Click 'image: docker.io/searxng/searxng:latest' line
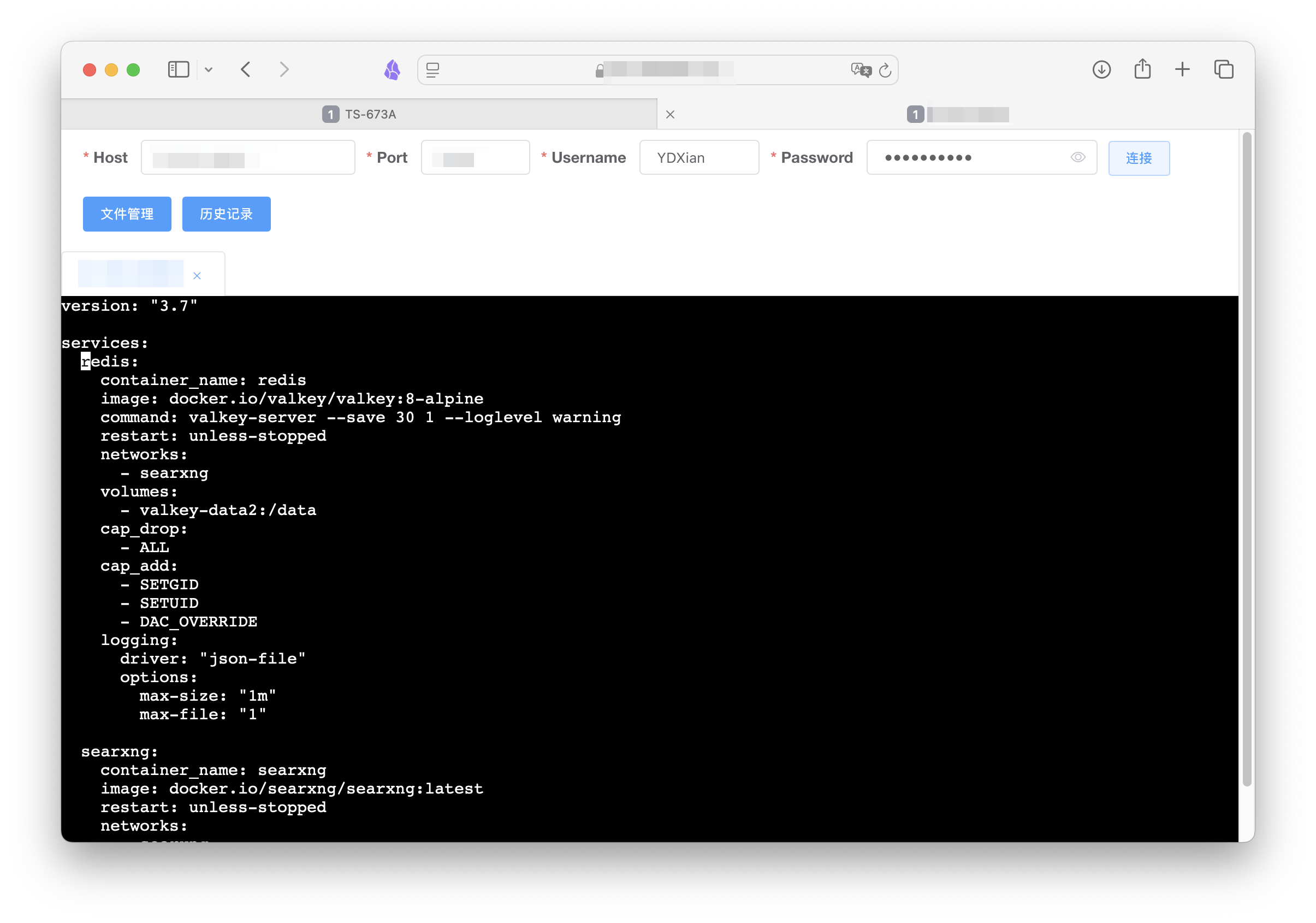The image size is (1316, 923). (x=292, y=789)
